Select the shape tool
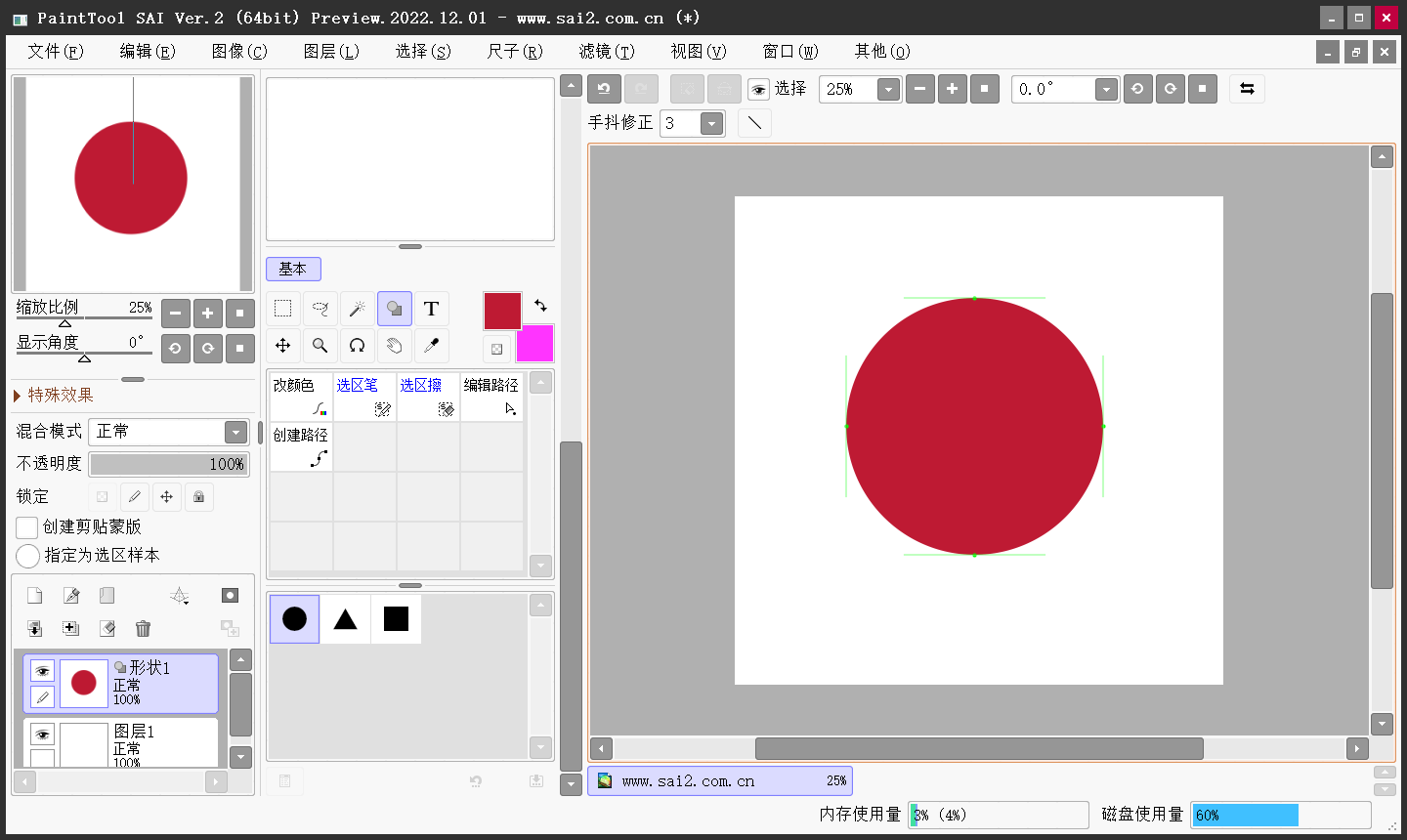 click(395, 309)
